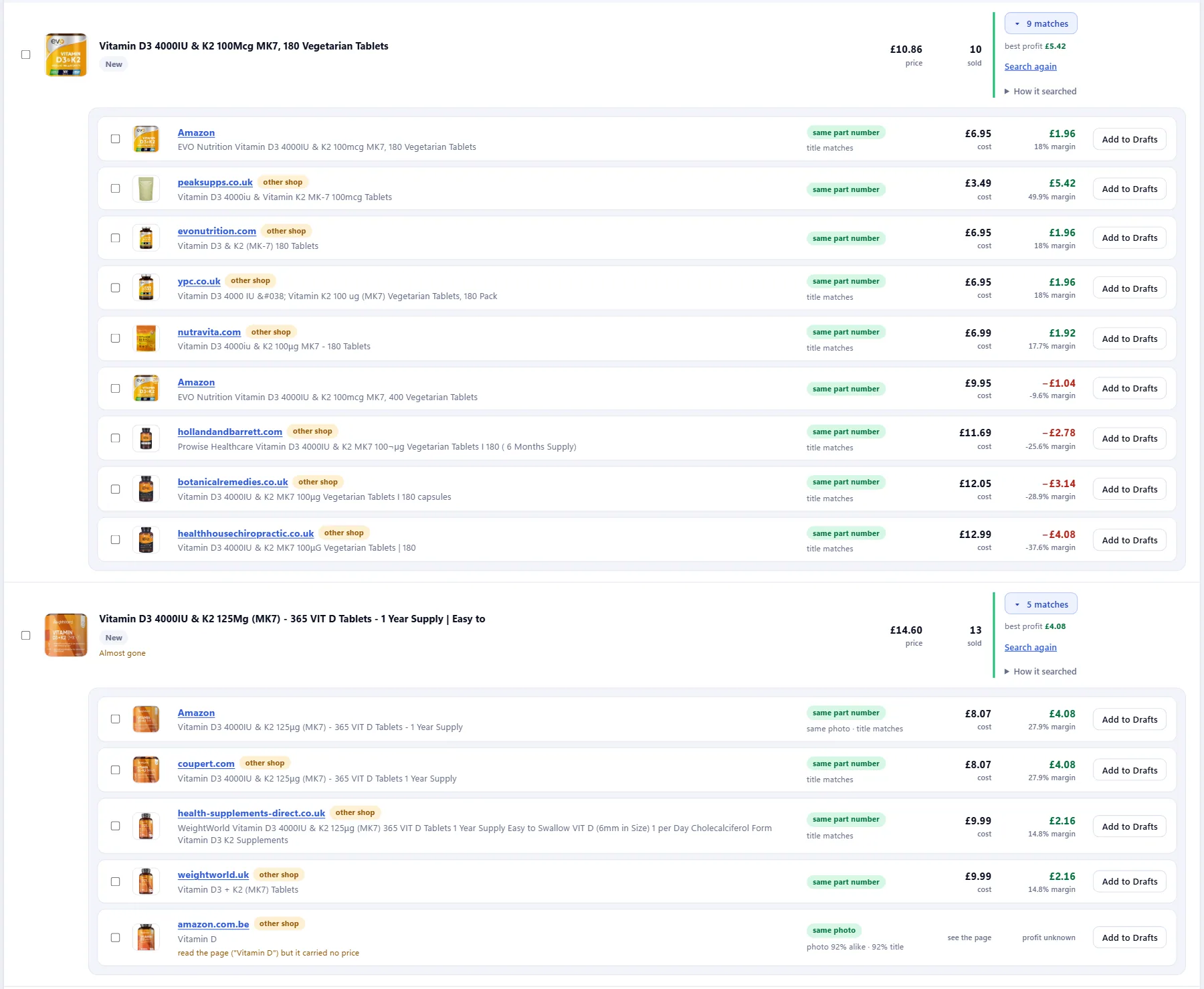Image resolution: width=1204 pixels, height=989 pixels.
Task: Open the weightworld.uk link
Action: click(x=213, y=875)
